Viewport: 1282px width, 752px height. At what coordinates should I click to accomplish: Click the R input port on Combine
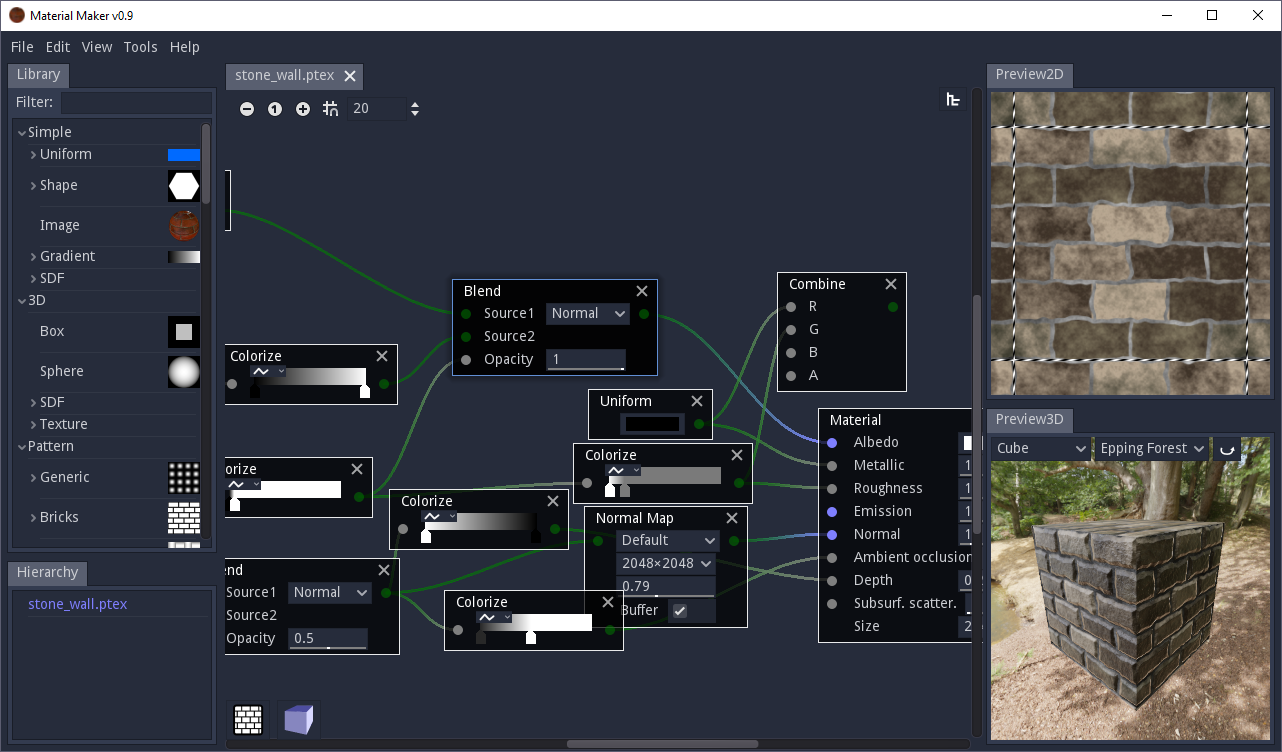tap(791, 307)
